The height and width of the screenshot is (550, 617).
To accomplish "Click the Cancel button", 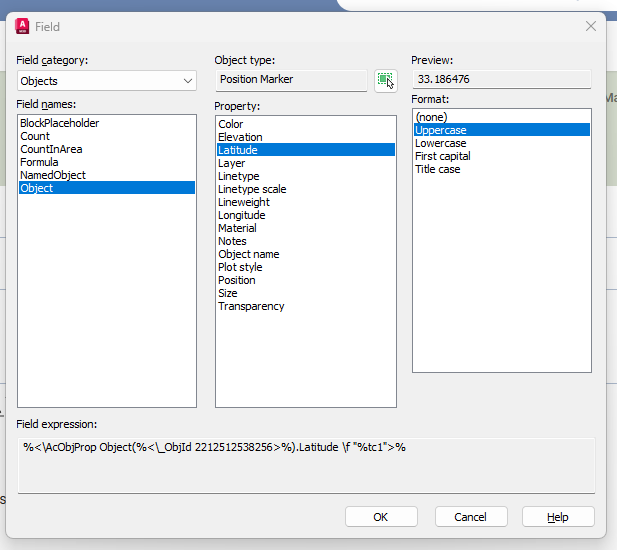I will pos(470,517).
